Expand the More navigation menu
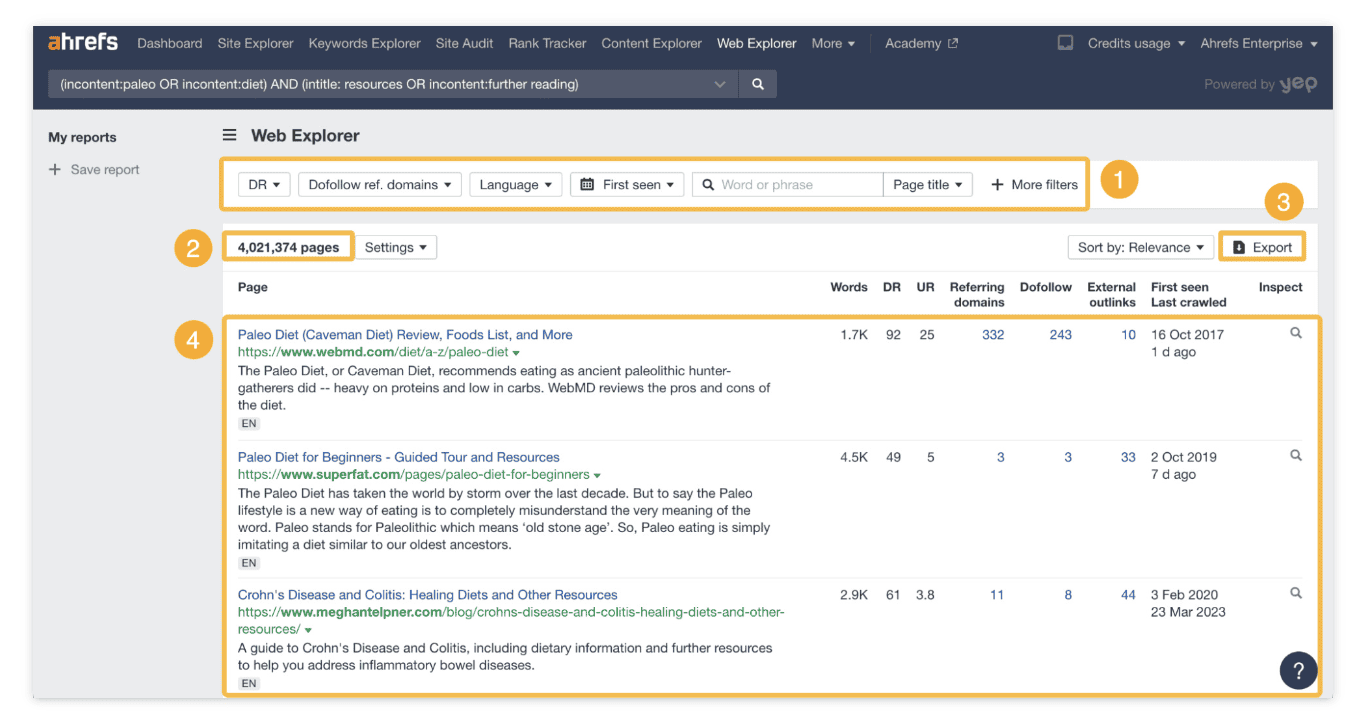Screen dimensions: 1358x724 click(833, 43)
